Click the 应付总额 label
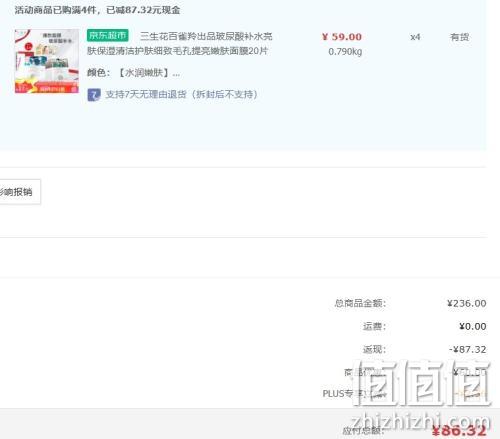 click(x=364, y=430)
